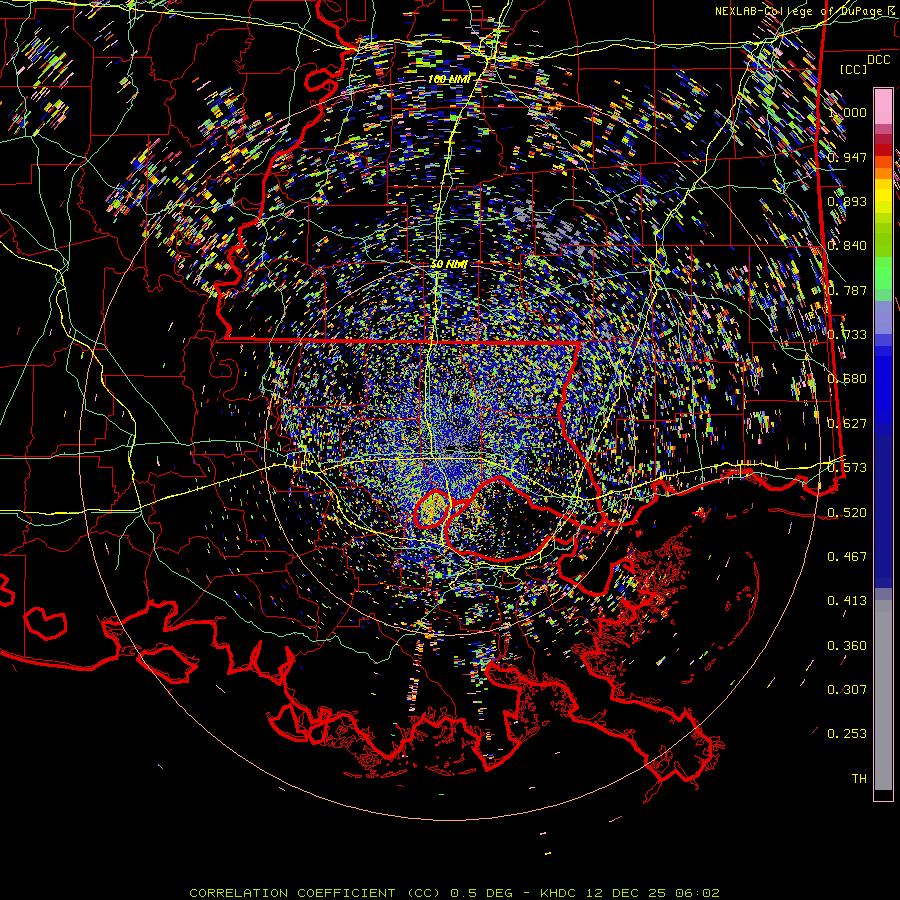Click the bottom CORRELATION COEFFICIENT caption
The width and height of the screenshot is (900, 900).
[454, 893]
